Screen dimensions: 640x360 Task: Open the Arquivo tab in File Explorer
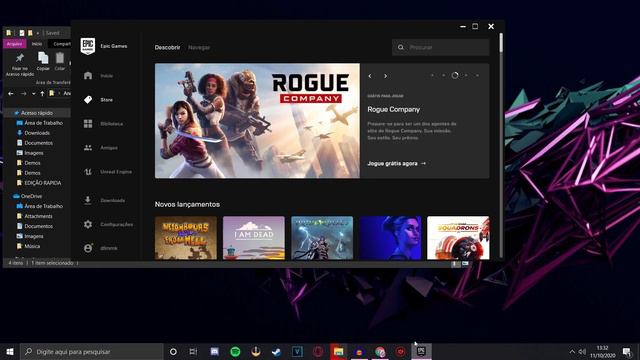tap(15, 44)
